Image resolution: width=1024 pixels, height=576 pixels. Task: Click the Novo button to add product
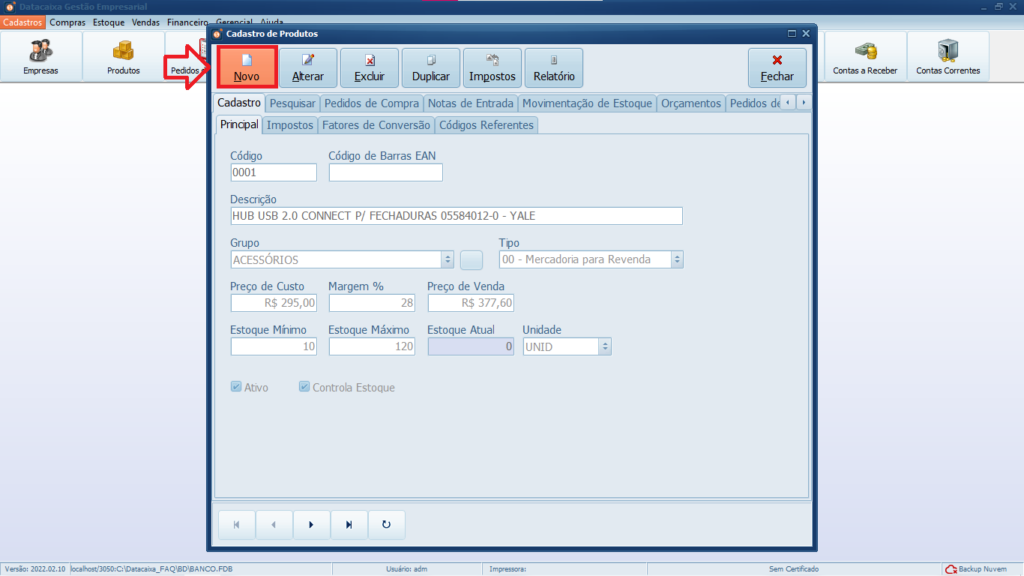(247, 67)
